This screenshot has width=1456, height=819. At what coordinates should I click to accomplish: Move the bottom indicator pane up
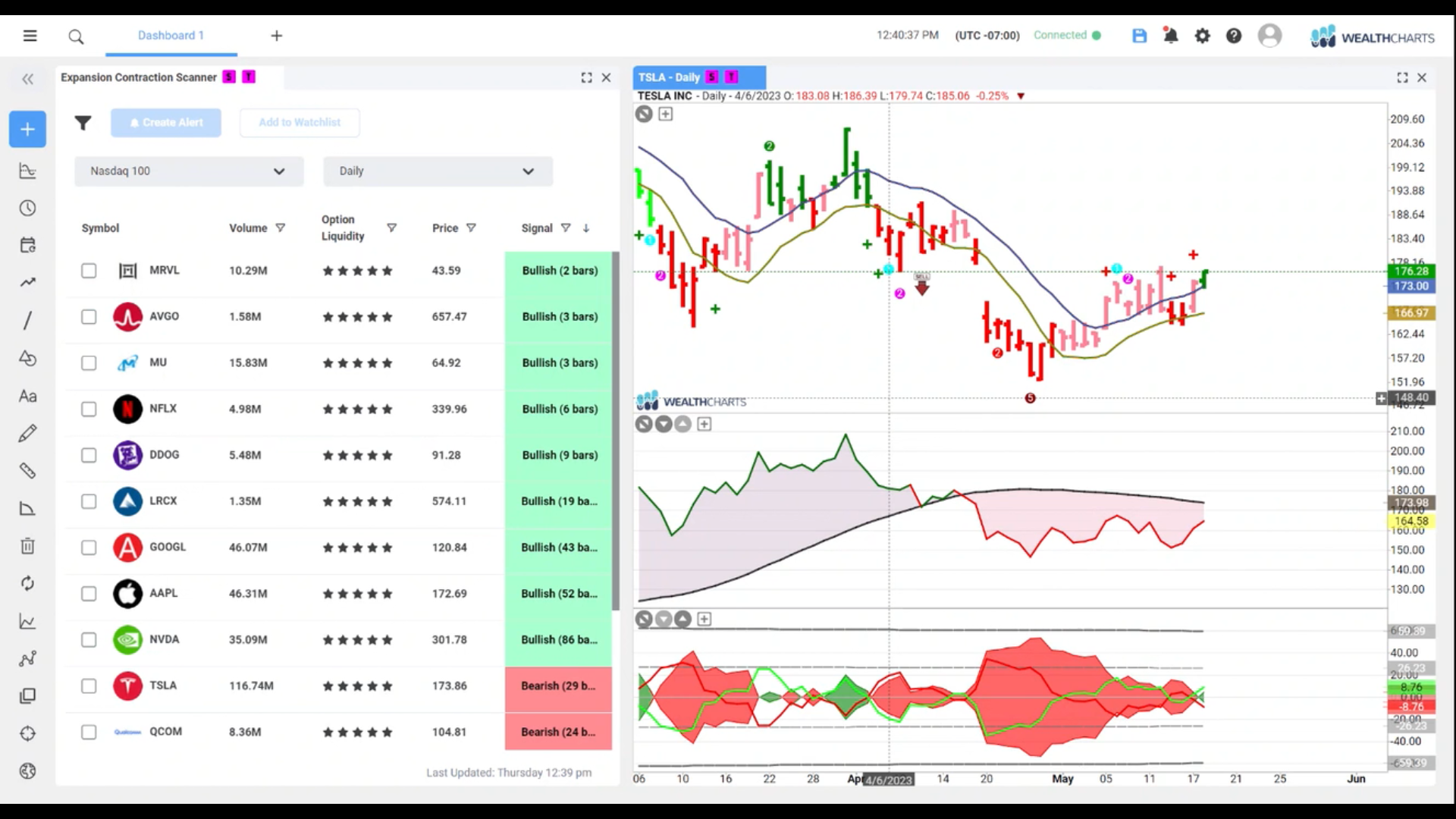click(x=682, y=620)
